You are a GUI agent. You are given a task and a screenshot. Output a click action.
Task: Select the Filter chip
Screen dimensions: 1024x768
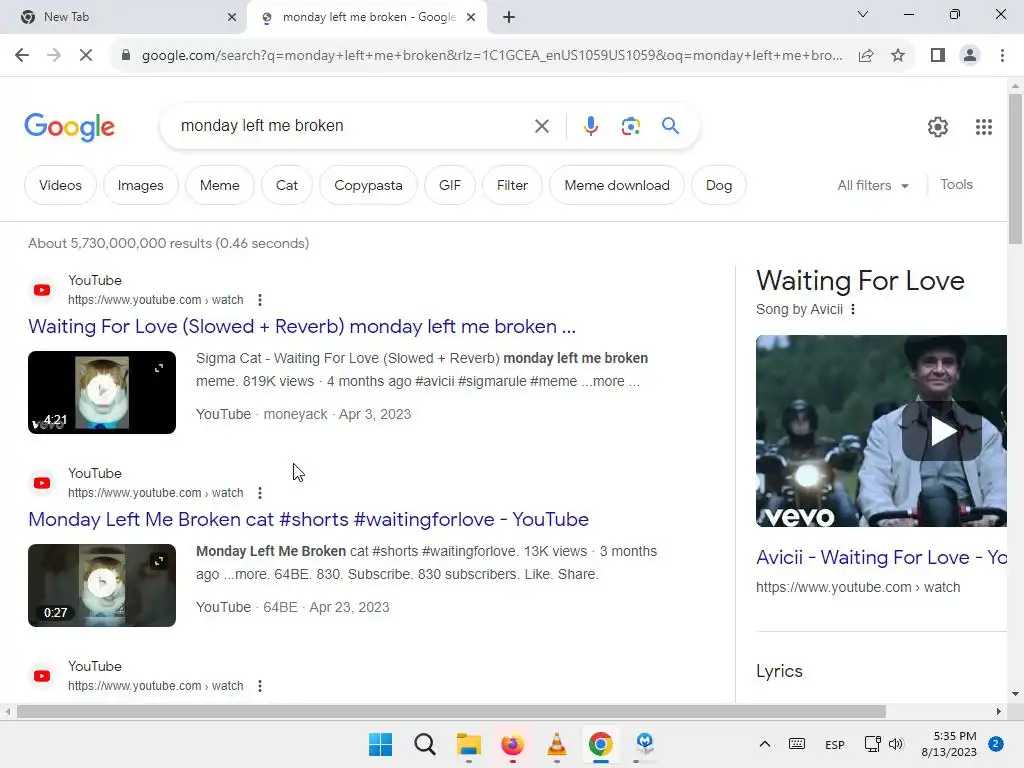(512, 185)
